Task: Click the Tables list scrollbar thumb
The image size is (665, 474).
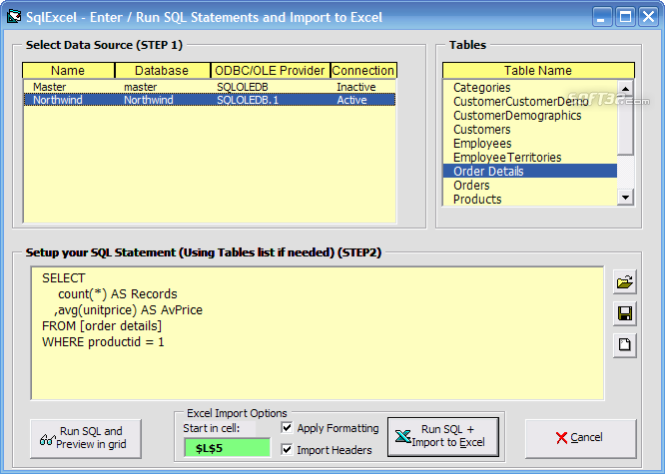Action: (x=625, y=125)
